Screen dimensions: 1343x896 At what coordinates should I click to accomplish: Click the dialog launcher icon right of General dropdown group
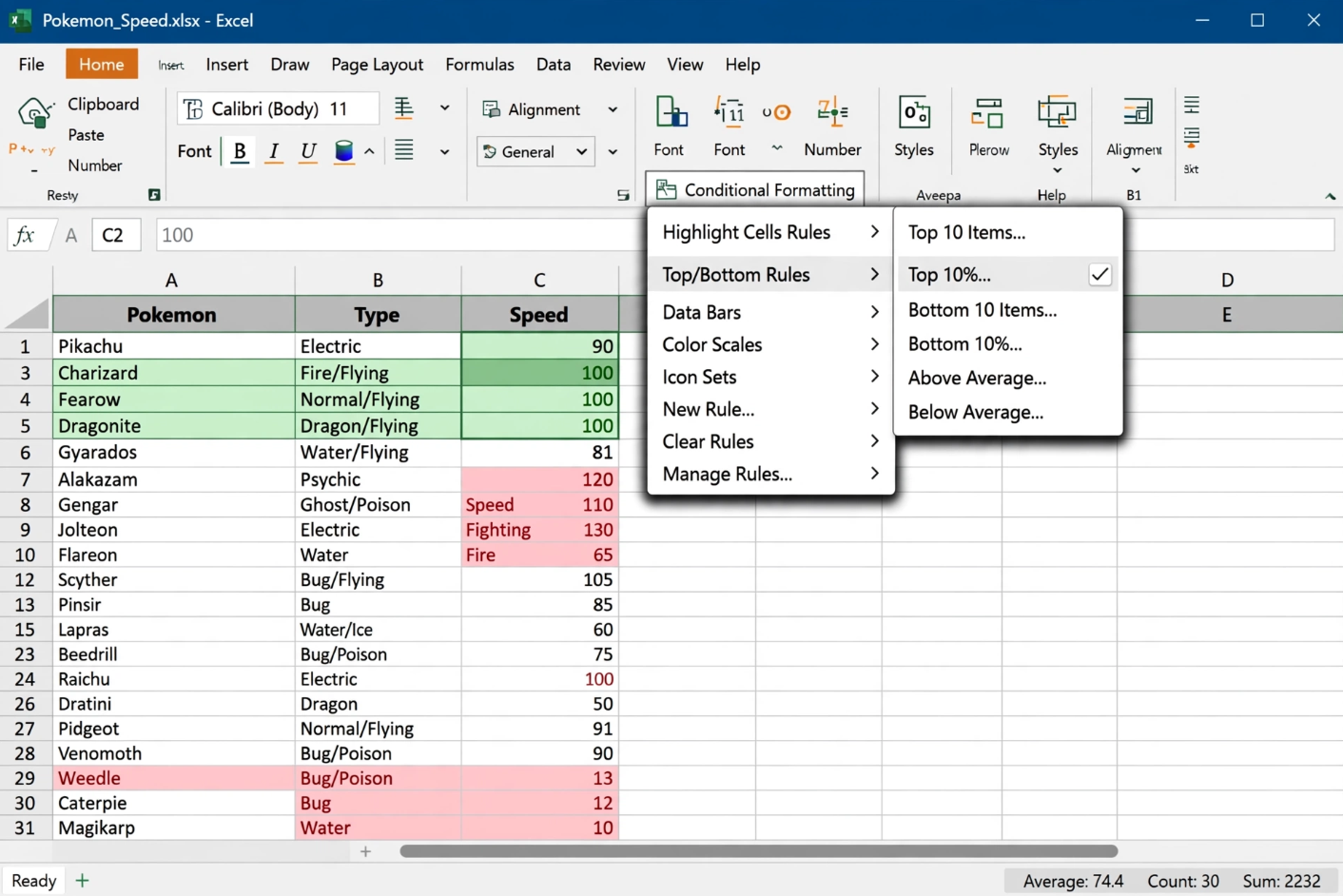[623, 195]
